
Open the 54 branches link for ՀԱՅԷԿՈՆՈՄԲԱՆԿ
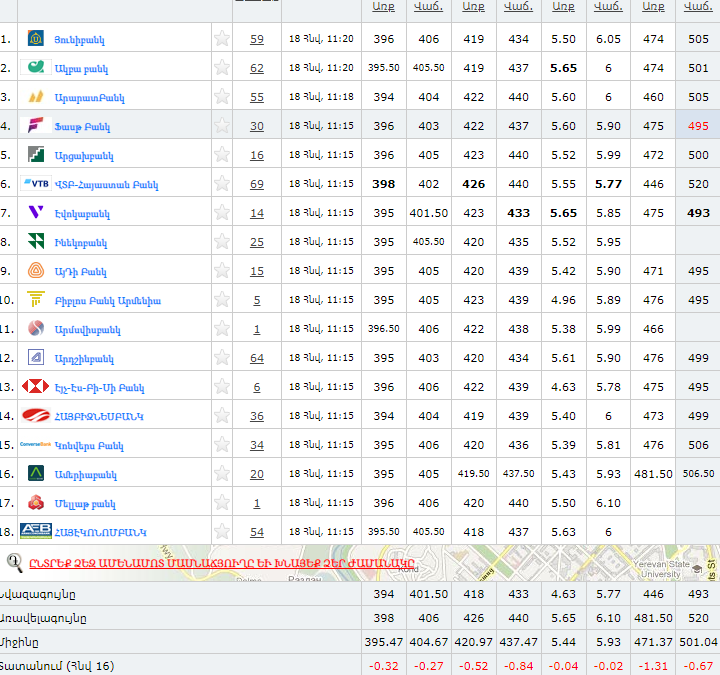(257, 532)
